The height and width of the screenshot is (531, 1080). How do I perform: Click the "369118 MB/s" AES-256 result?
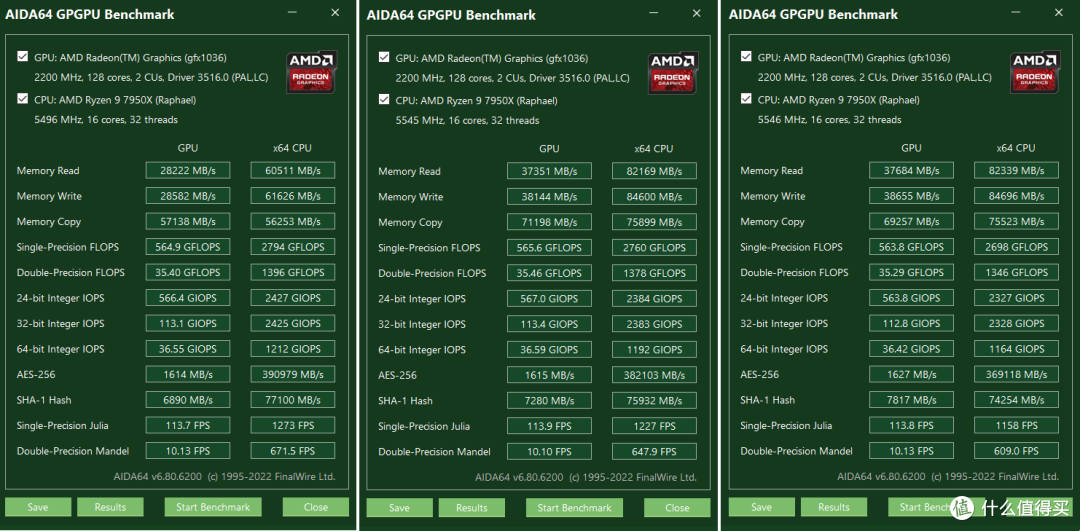point(1016,375)
